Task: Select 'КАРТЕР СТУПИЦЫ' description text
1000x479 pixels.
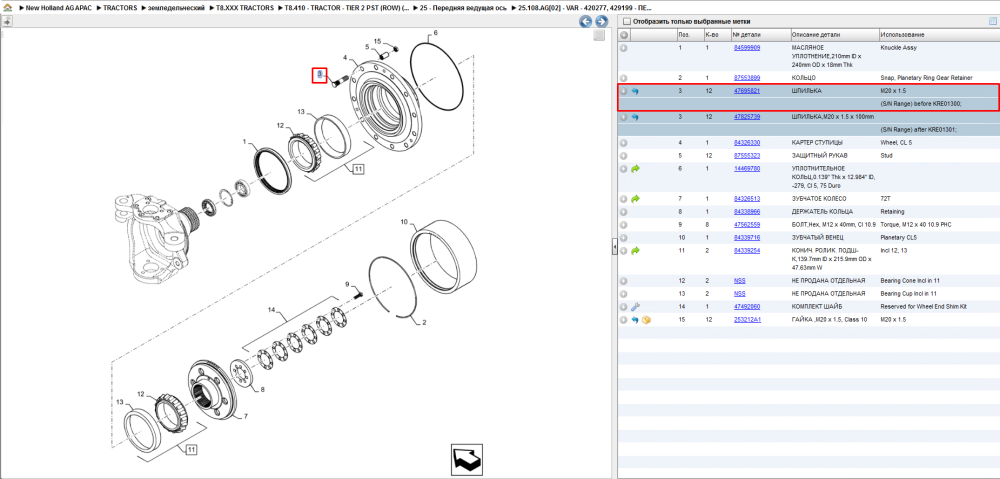Action: [x=819, y=143]
